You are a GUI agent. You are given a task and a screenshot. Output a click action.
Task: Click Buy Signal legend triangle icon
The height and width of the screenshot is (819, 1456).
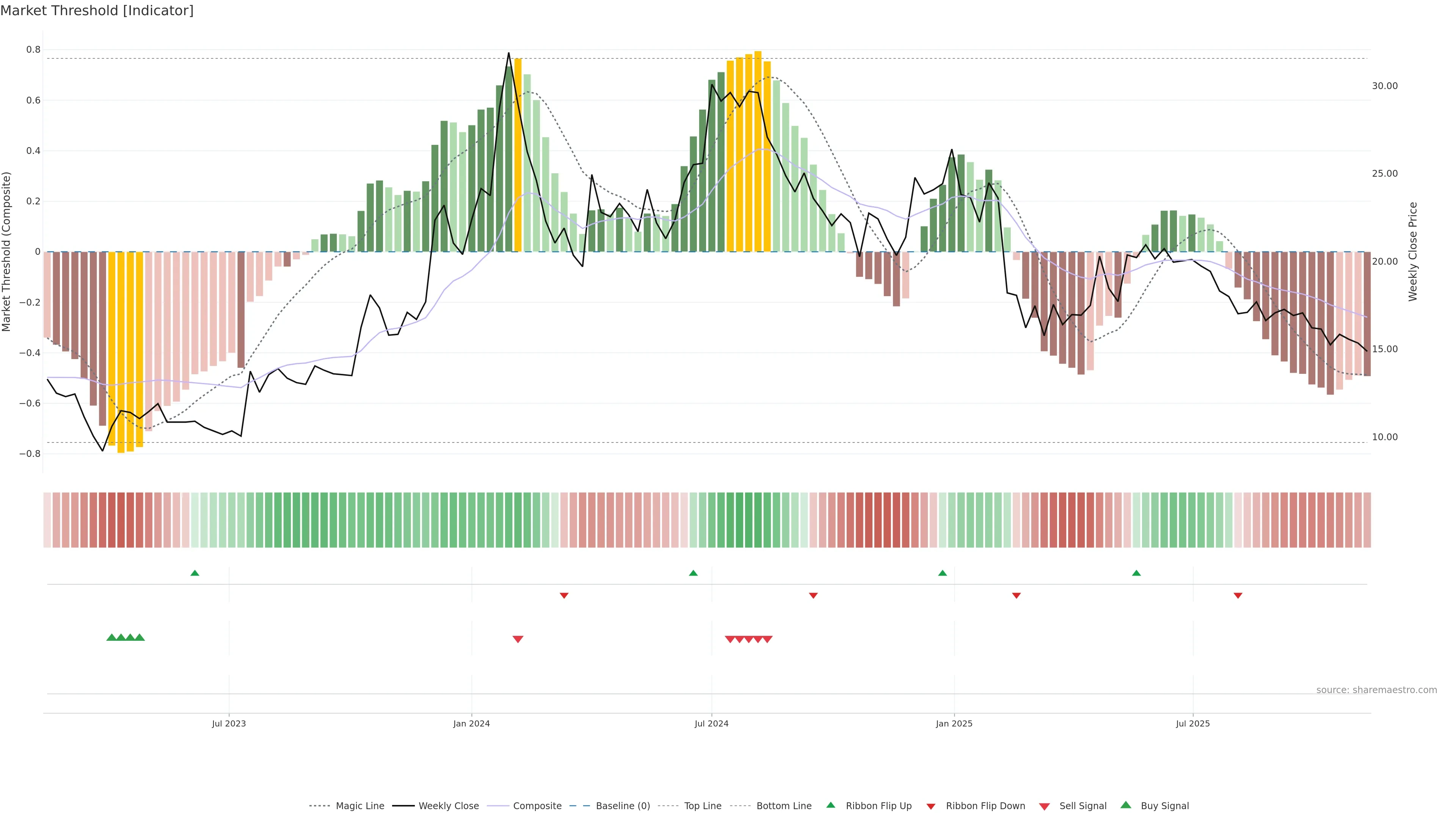click(1126, 805)
